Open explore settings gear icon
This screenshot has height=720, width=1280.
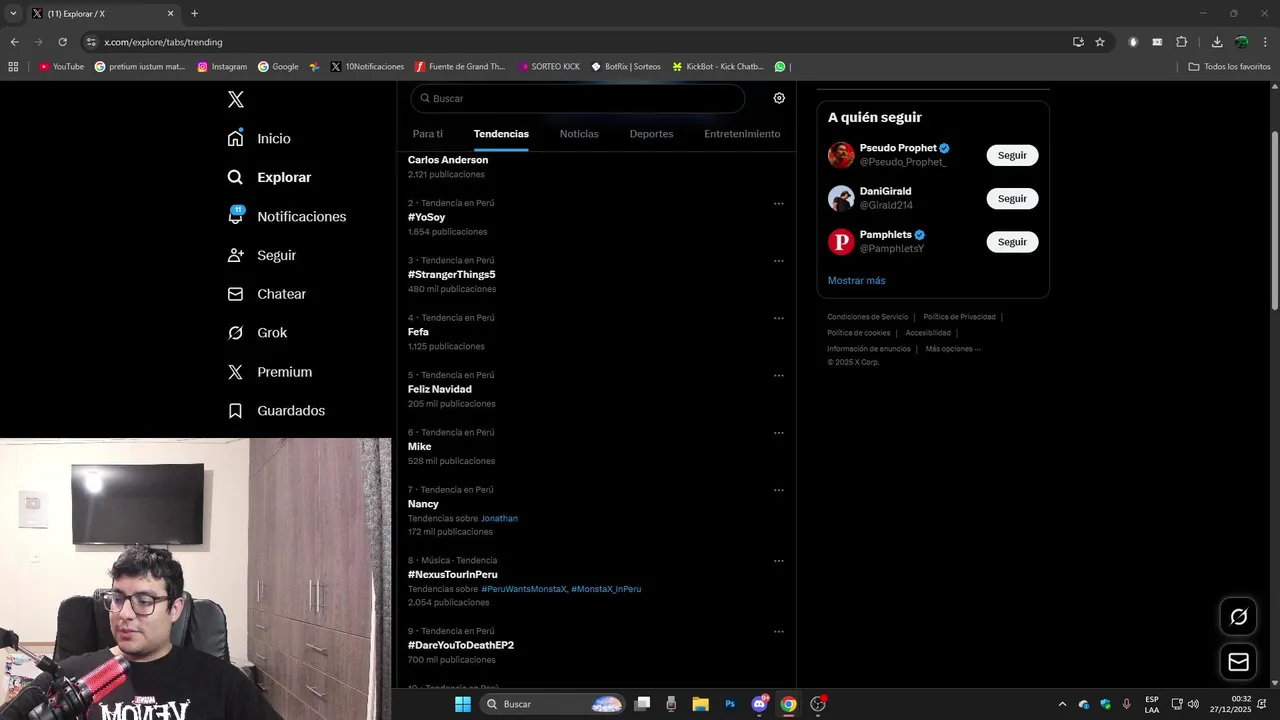pos(779,98)
